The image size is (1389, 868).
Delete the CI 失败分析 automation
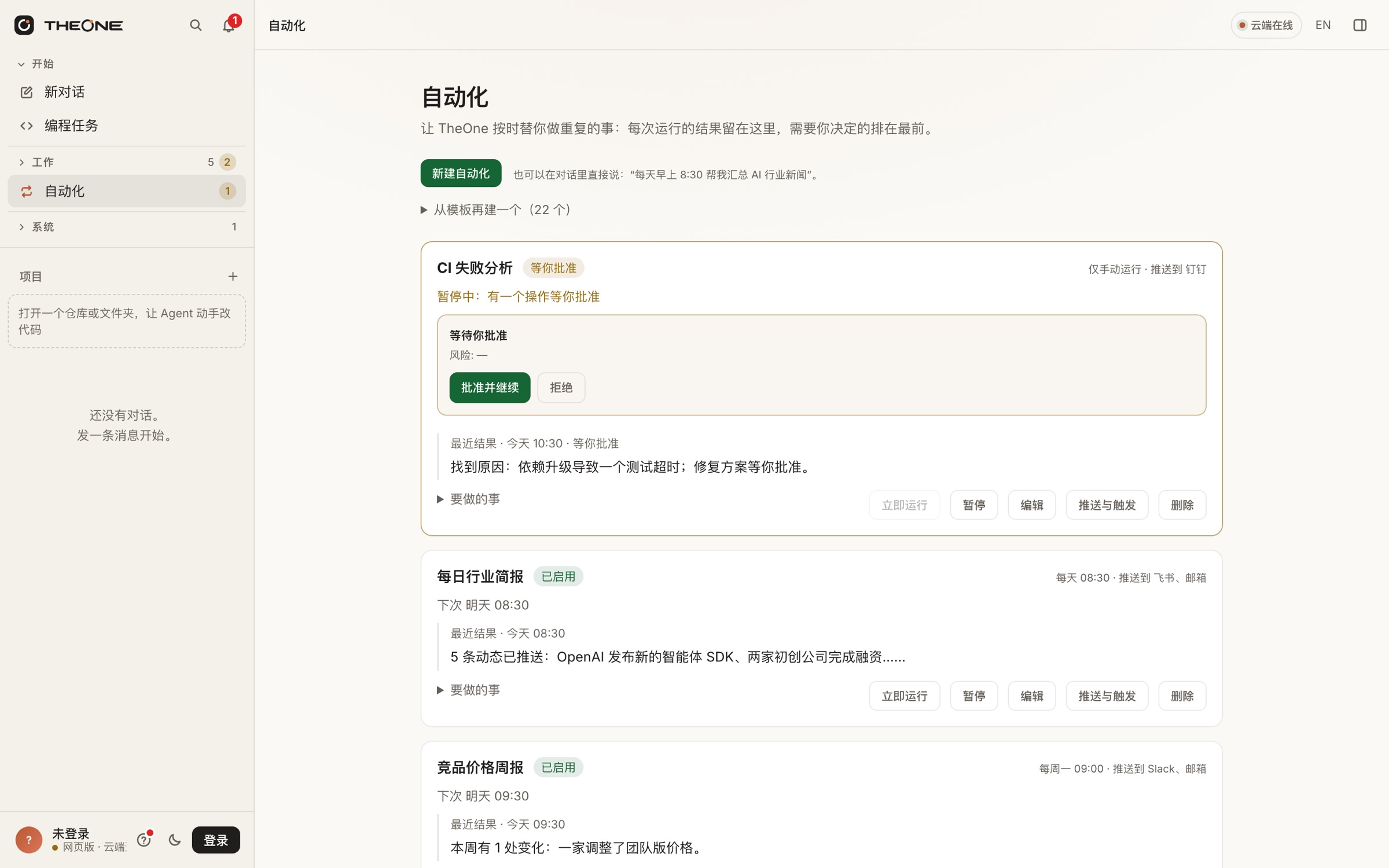tap(1182, 505)
